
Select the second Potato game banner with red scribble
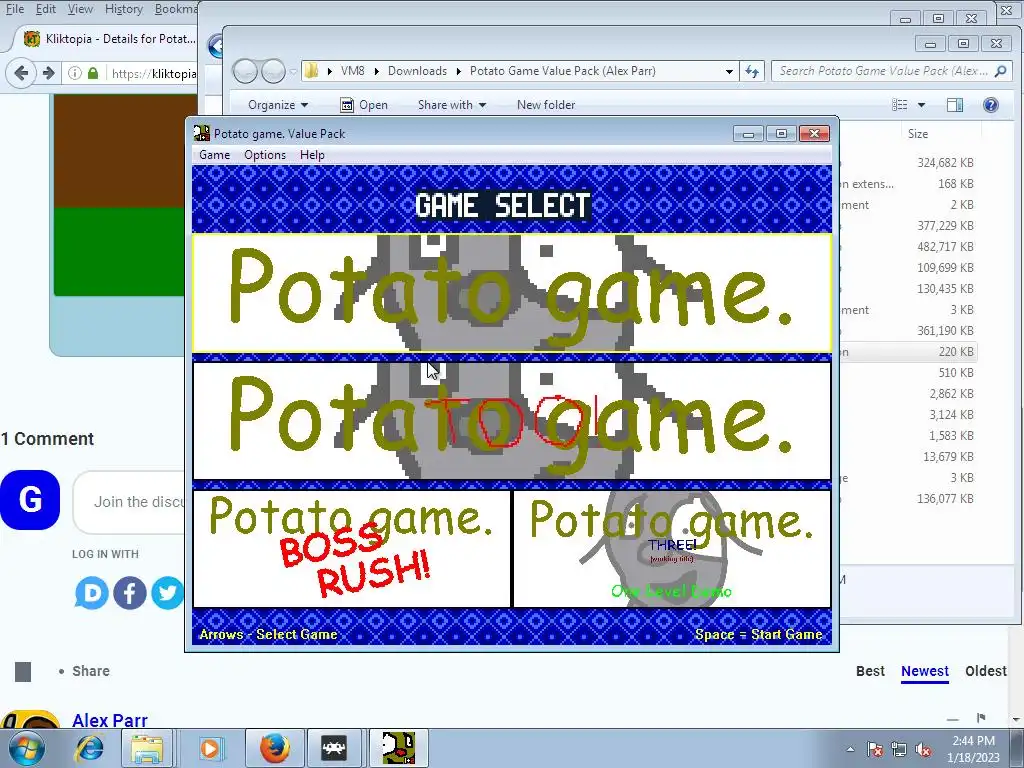pyautogui.click(x=511, y=421)
